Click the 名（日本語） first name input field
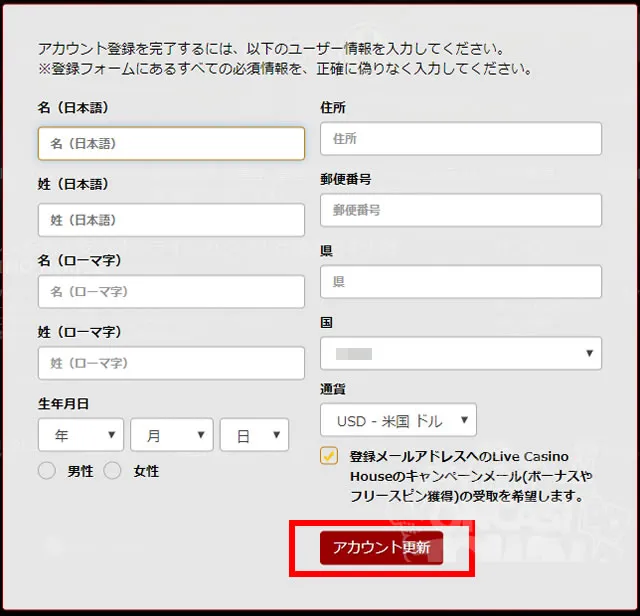 (x=171, y=143)
